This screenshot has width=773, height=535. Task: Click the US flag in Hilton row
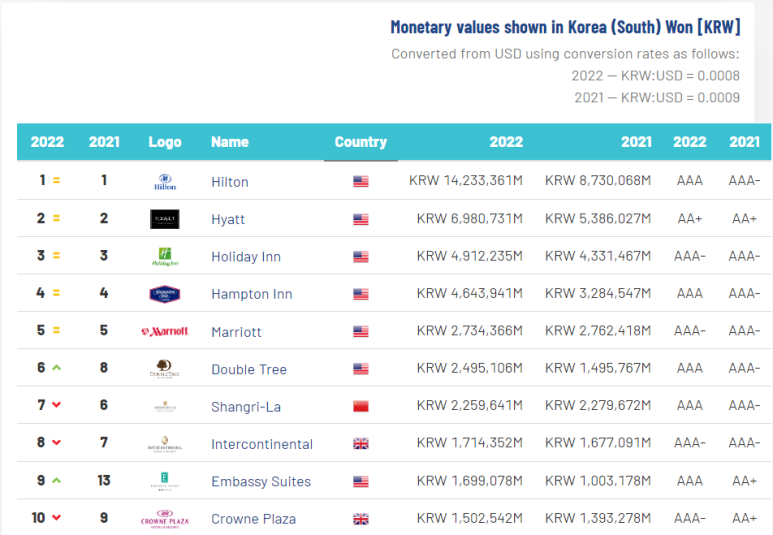coord(361,181)
